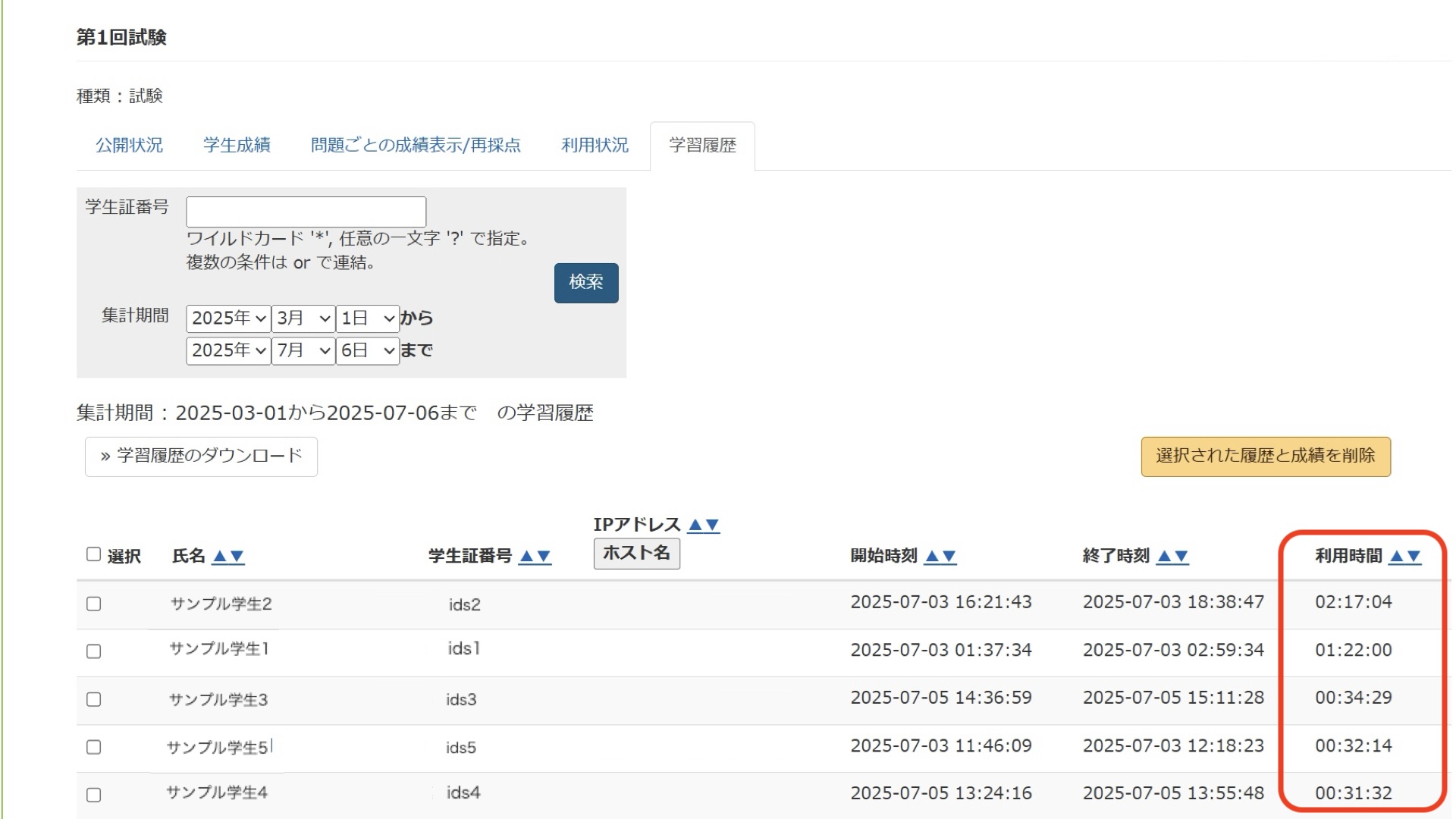Switch to 学生成績 tab
The image size is (1456, 819).
(237, 145)
